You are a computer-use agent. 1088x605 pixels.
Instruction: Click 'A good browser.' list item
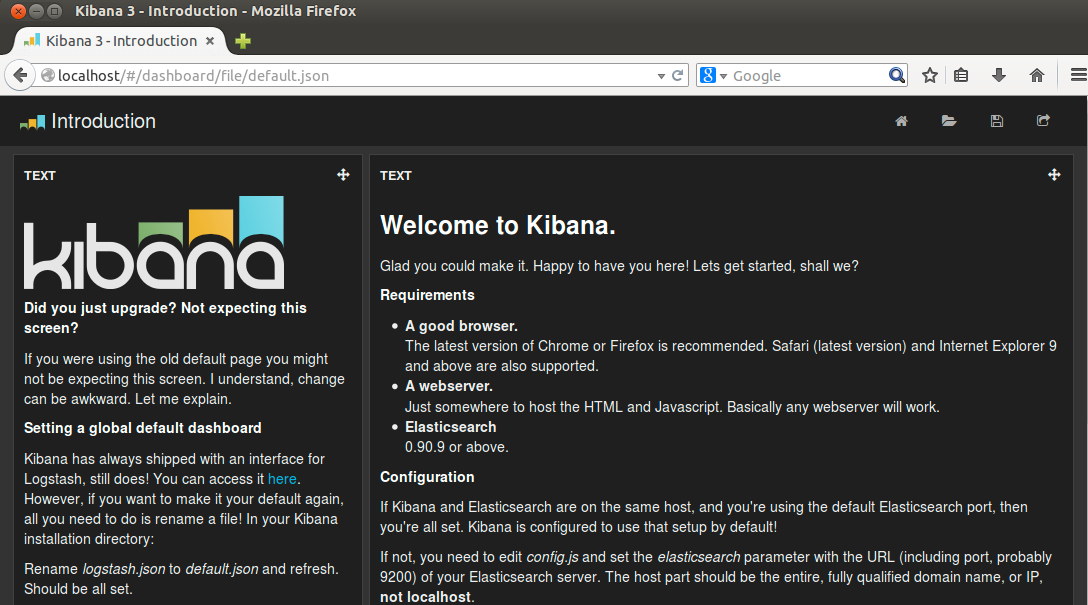(x=461, y=326)
